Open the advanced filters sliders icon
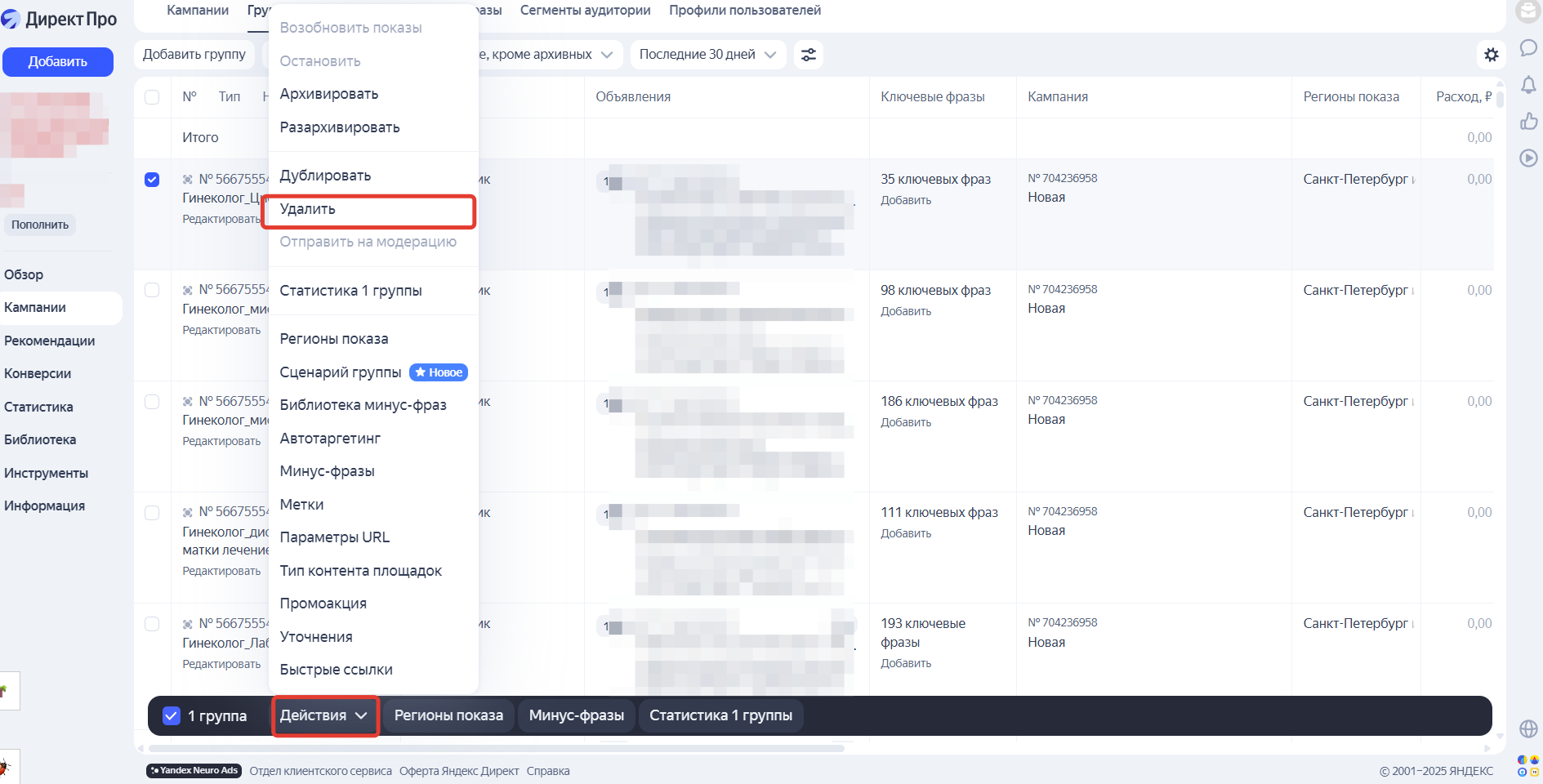Viewport: 1543px width, 784px height. coord(808,54)
